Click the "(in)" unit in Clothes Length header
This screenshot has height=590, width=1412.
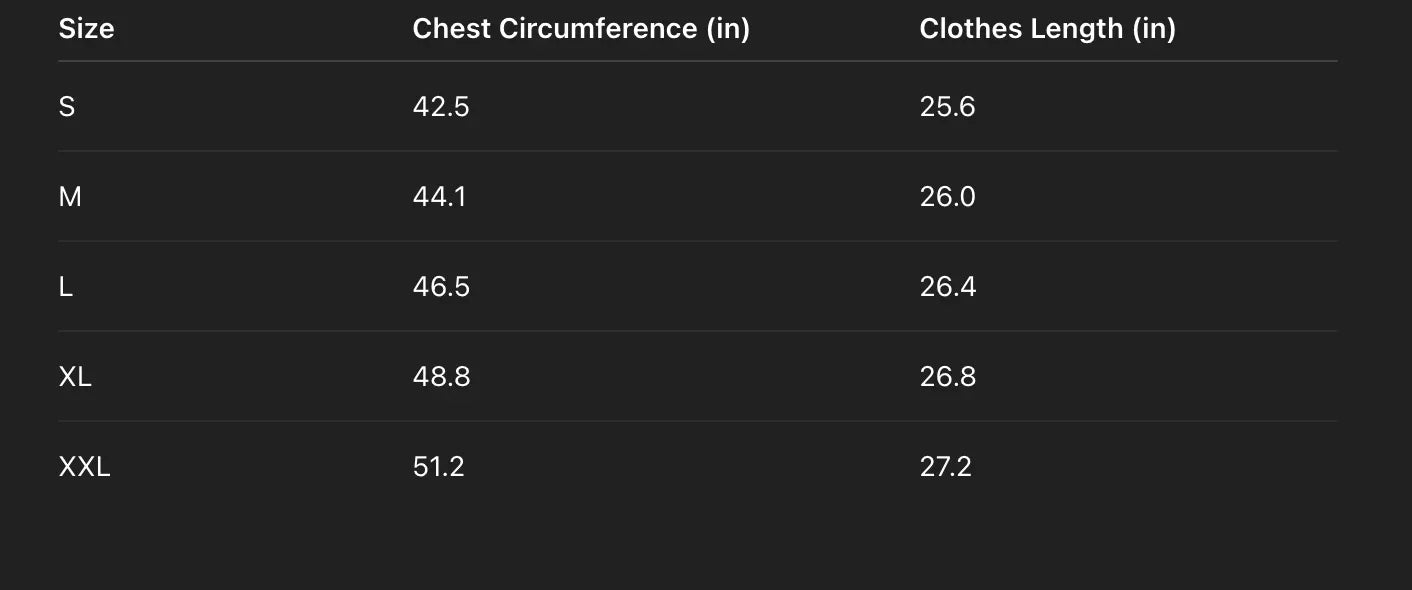point(1154,29)
